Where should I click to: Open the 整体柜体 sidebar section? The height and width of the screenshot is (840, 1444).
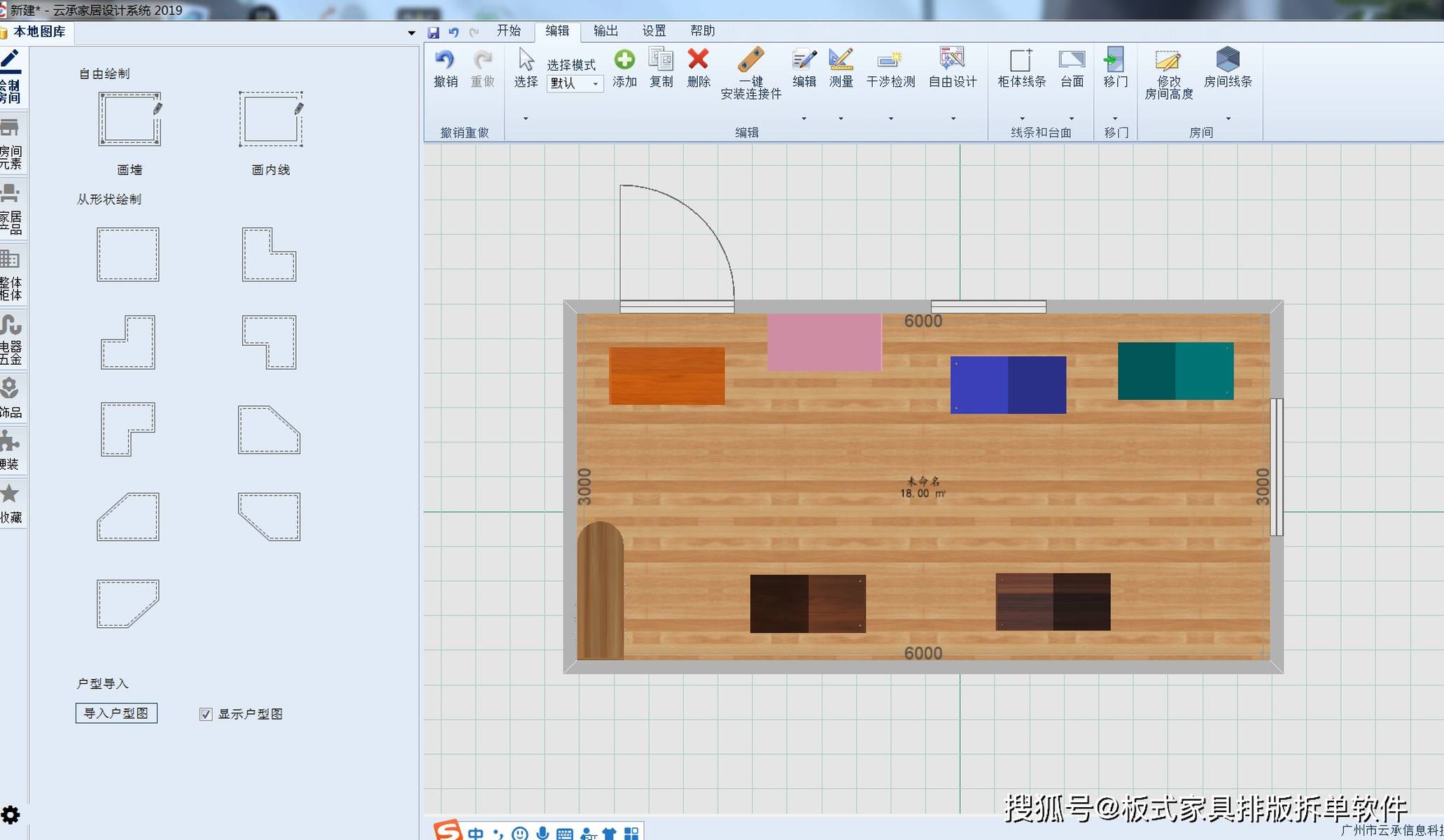tap(12, 274)
